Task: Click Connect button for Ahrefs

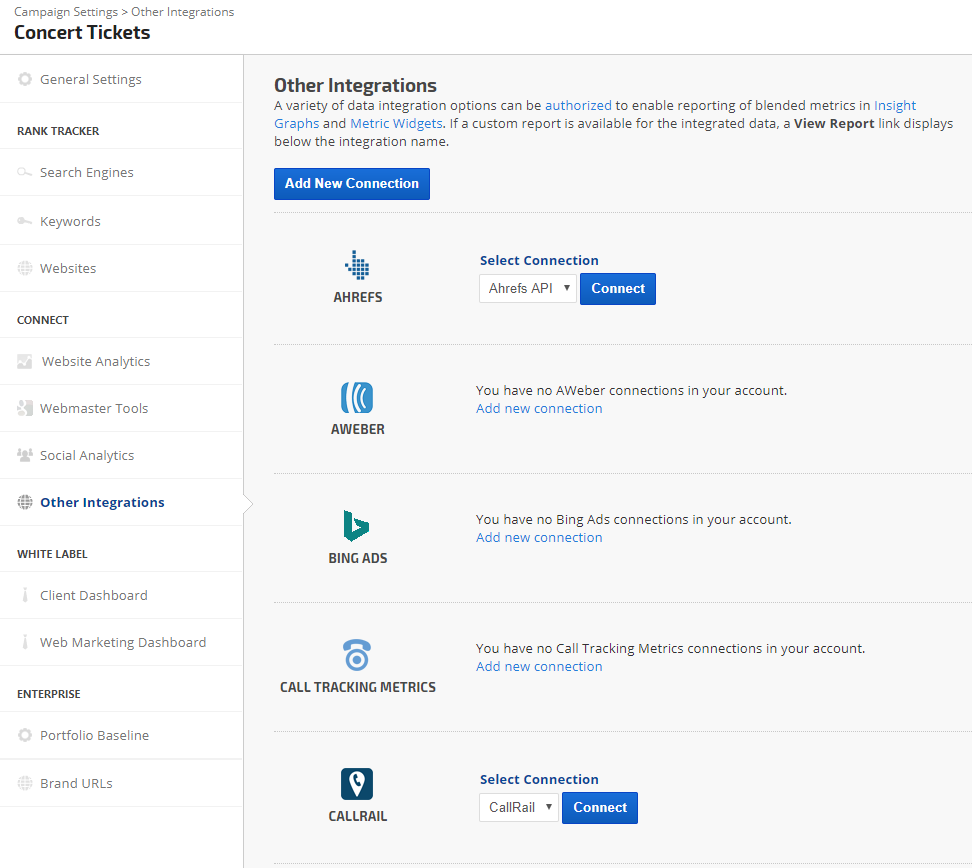Action: point(618,288)
